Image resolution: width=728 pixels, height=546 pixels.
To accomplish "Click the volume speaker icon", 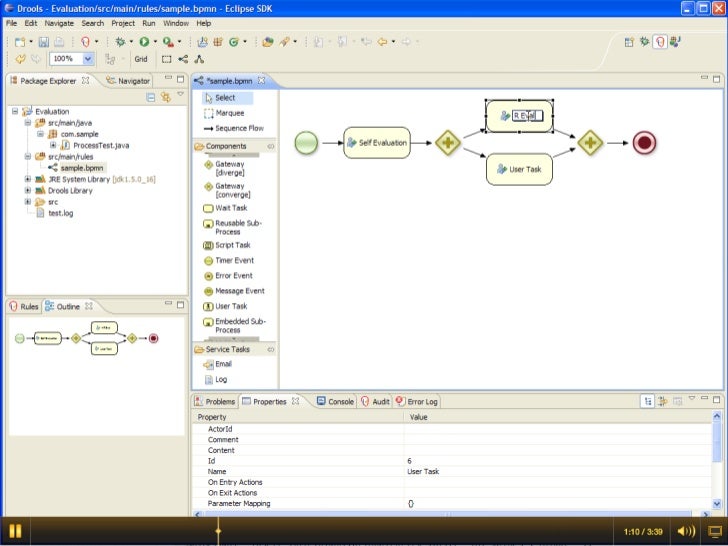I will click(686, 531).
